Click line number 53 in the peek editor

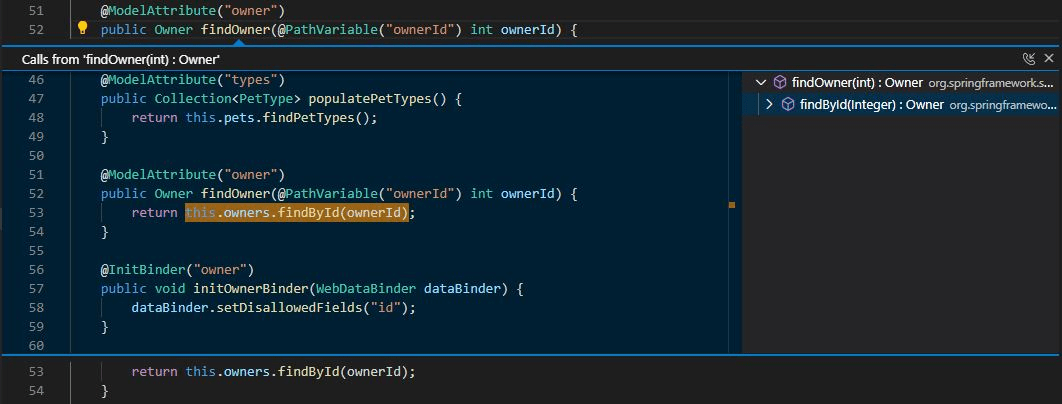coord(37,213)
